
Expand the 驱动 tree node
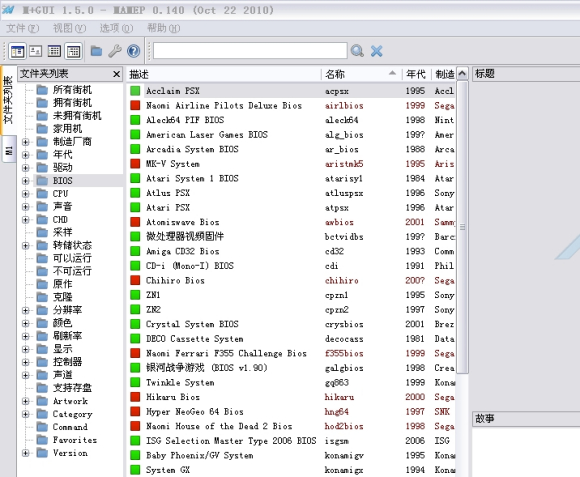[26, 168]
